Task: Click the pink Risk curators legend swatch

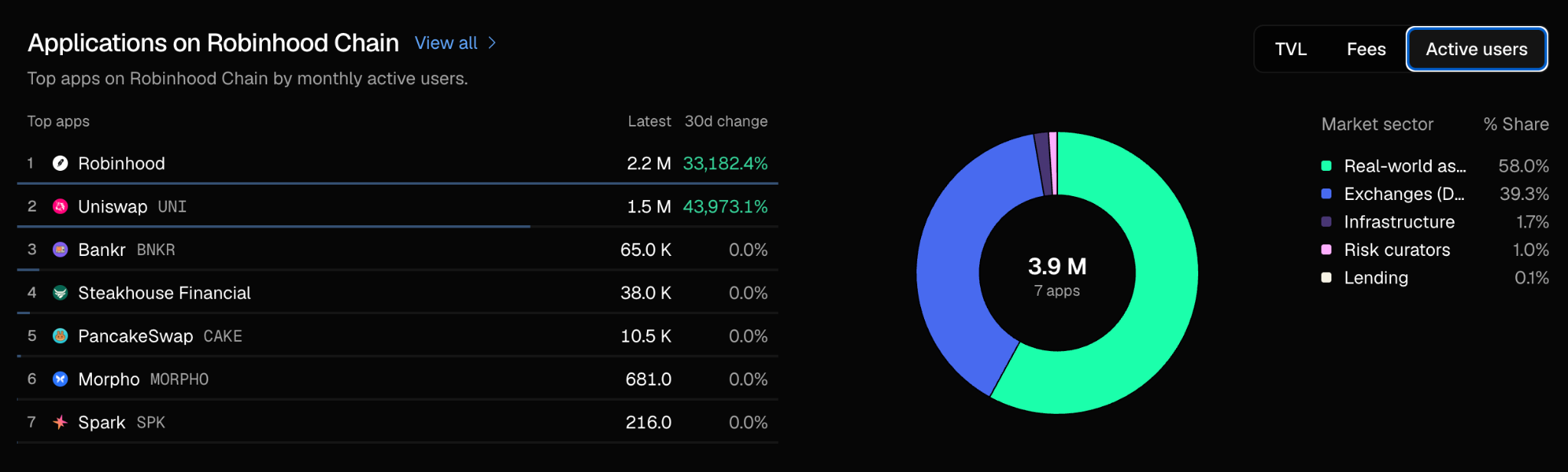Action: pyautogui.click(x=1327, y=250)
